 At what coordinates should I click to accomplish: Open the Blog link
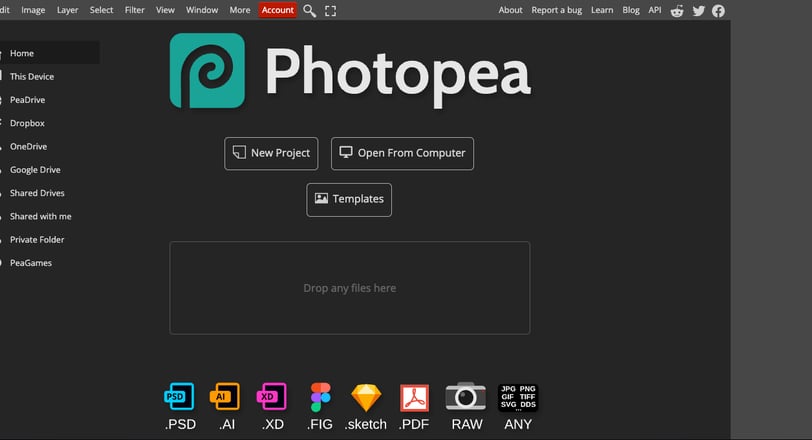pos(631,10)
